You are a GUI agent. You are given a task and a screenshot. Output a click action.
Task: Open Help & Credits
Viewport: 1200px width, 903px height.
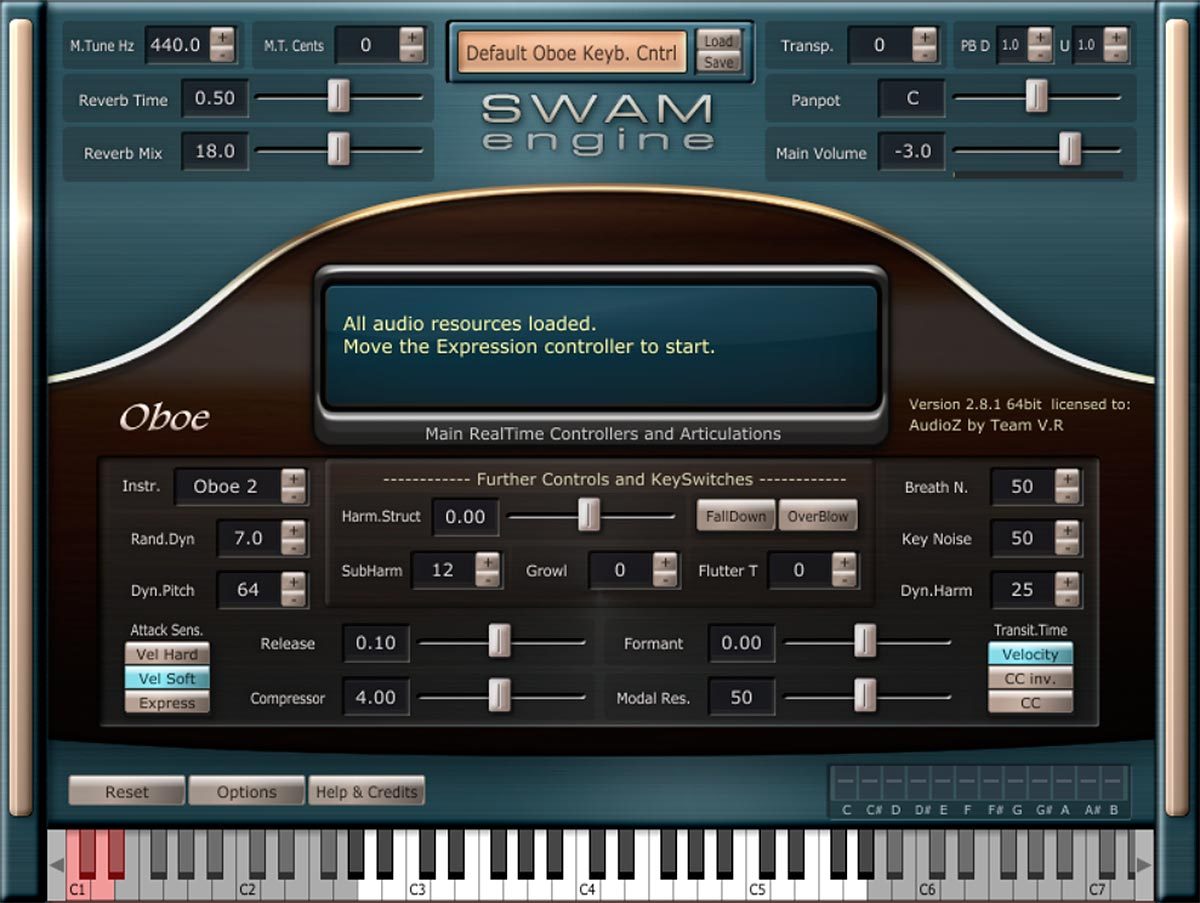[x=366, y=791]
